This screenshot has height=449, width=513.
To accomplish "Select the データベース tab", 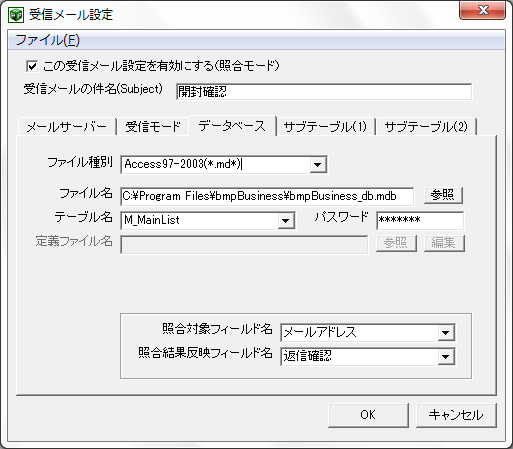I will [232, 126].
